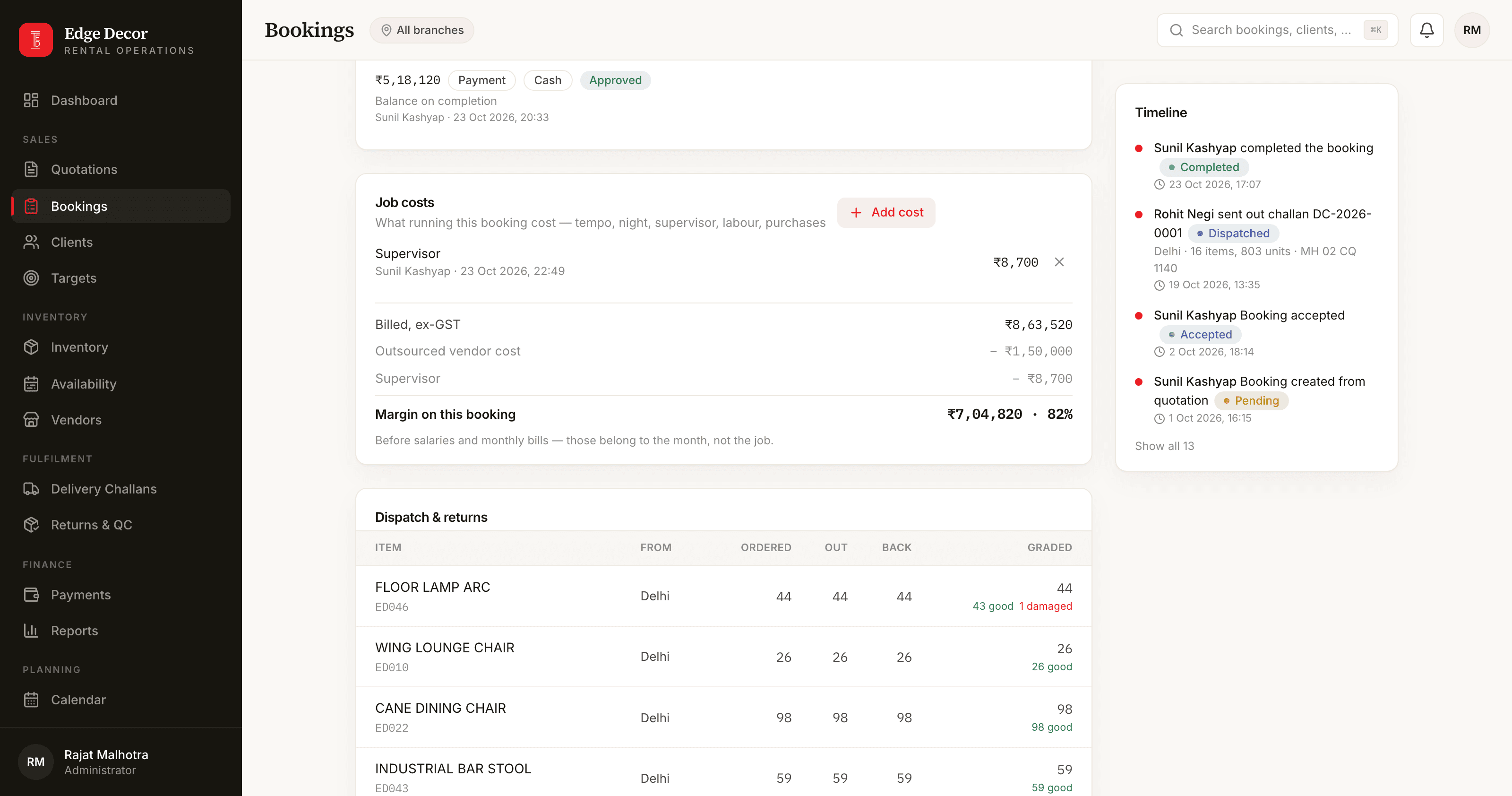Click the Dispatched status in timeline

point(1233,233)
